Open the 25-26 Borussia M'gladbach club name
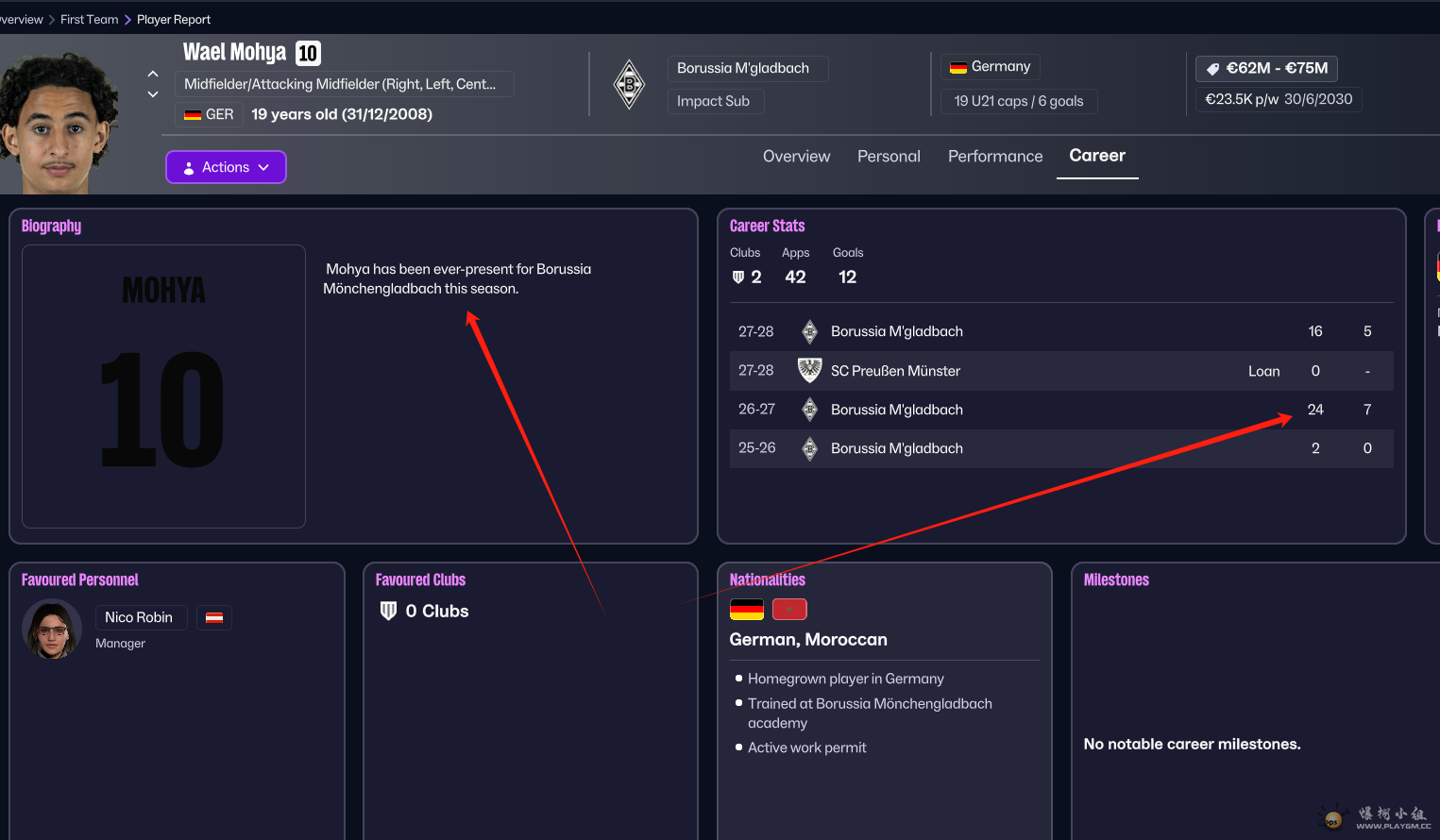1440x840 pixels. pyautogui.click(x=897, y=448)
